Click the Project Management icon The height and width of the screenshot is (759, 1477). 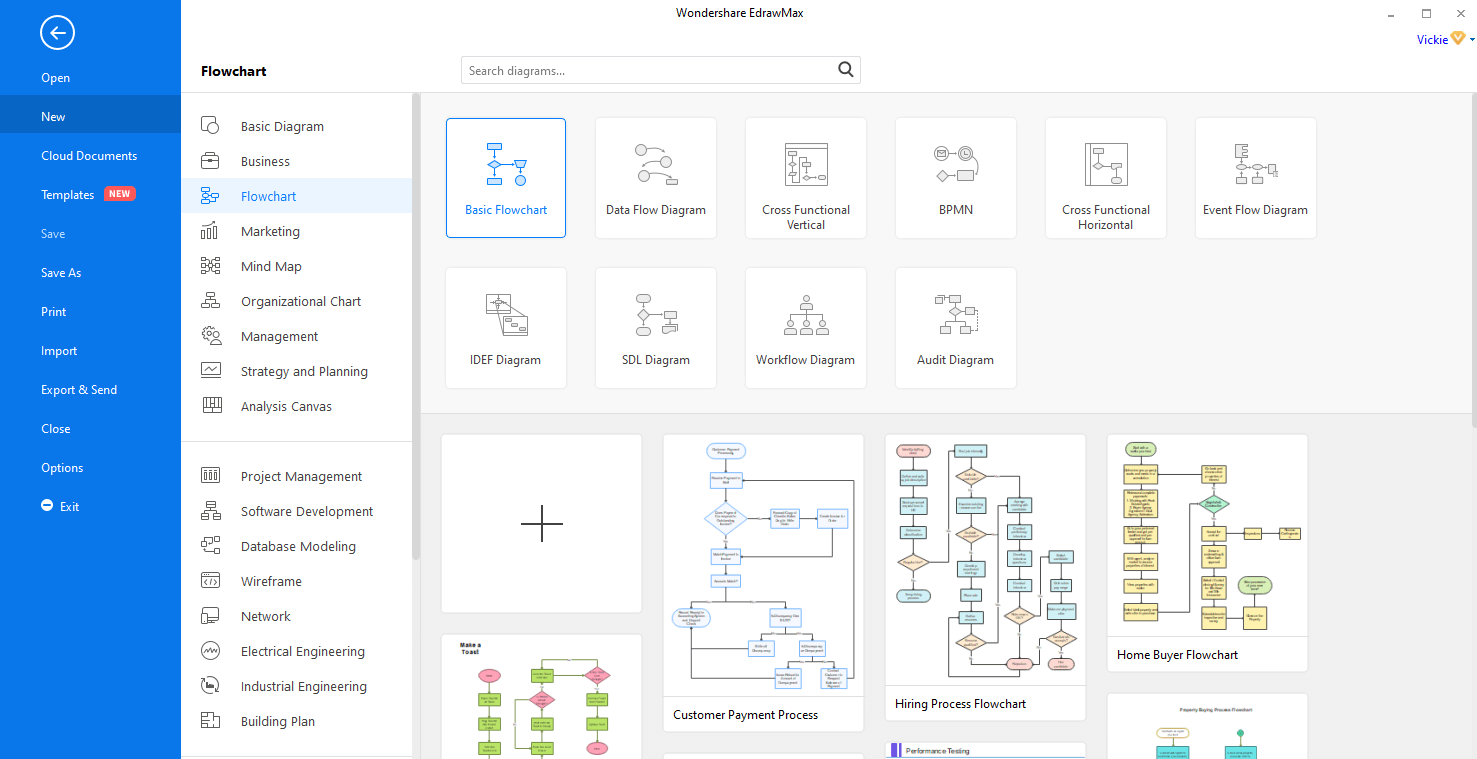pyautogui.click(x=210, y=476)
